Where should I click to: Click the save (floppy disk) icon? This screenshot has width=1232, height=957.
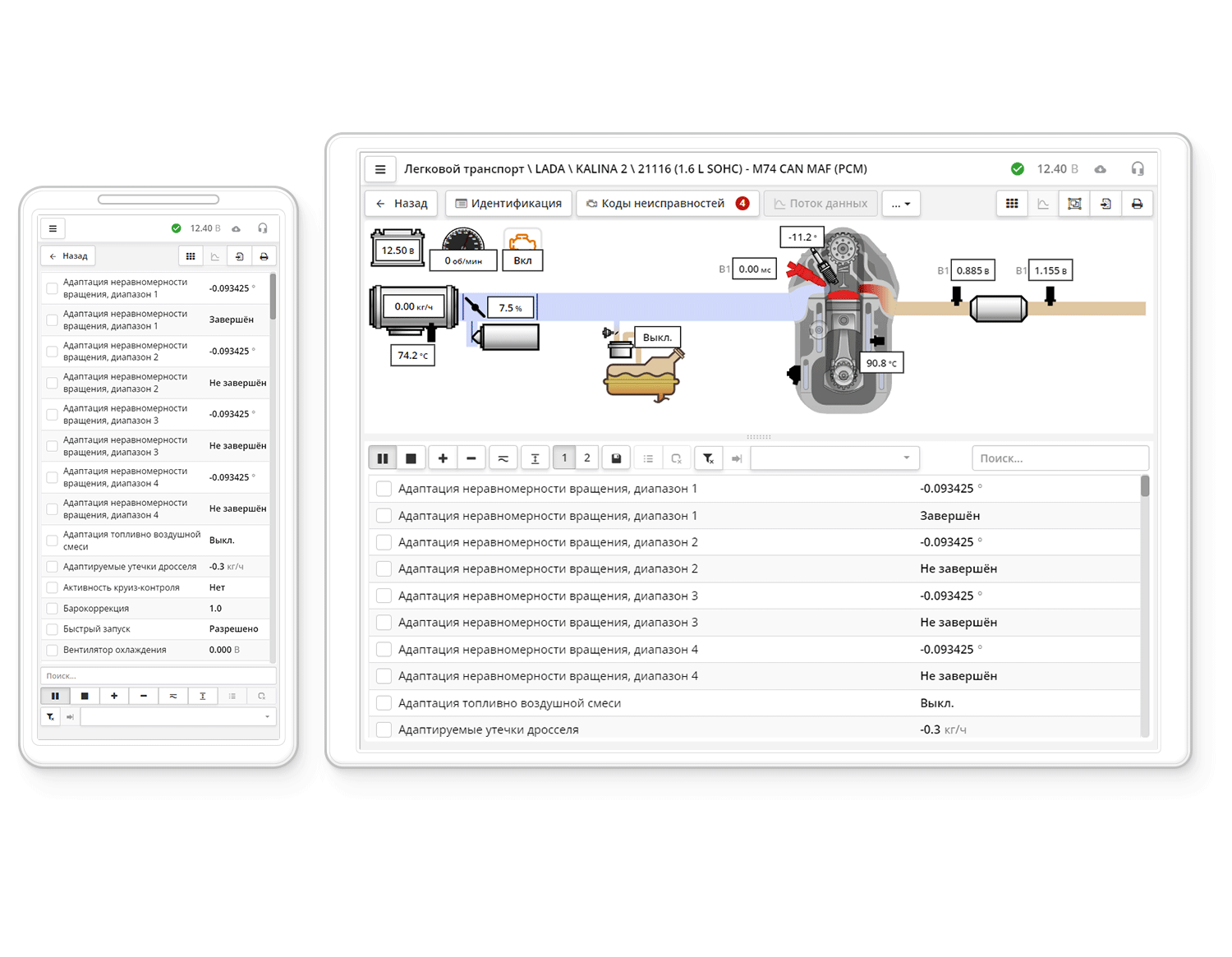point(616,458)
